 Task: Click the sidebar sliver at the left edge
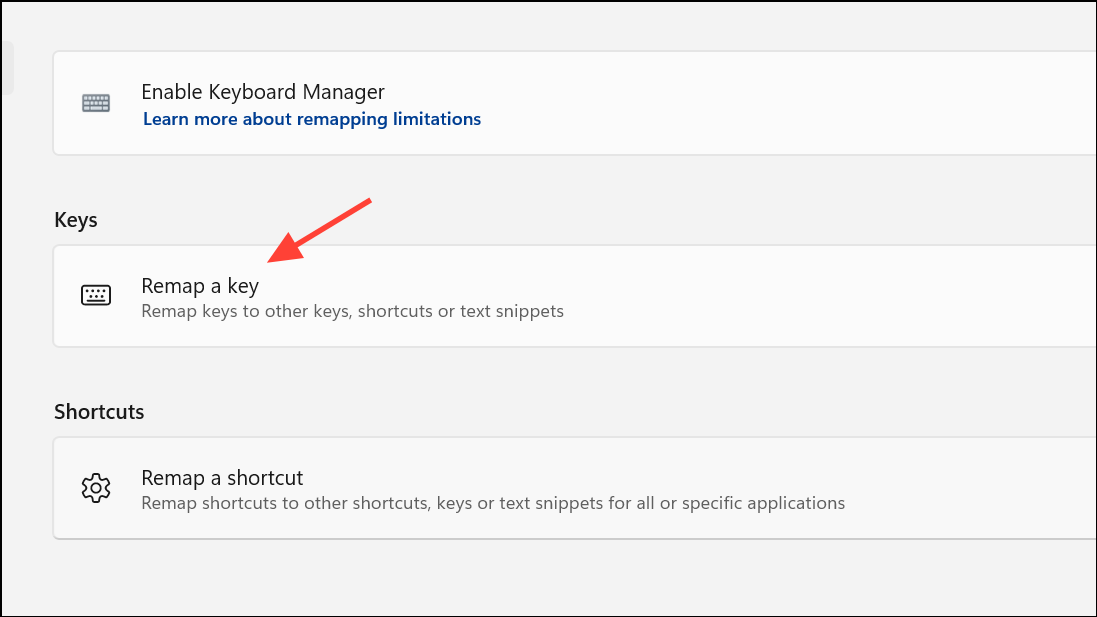click(x=6, y=68)
